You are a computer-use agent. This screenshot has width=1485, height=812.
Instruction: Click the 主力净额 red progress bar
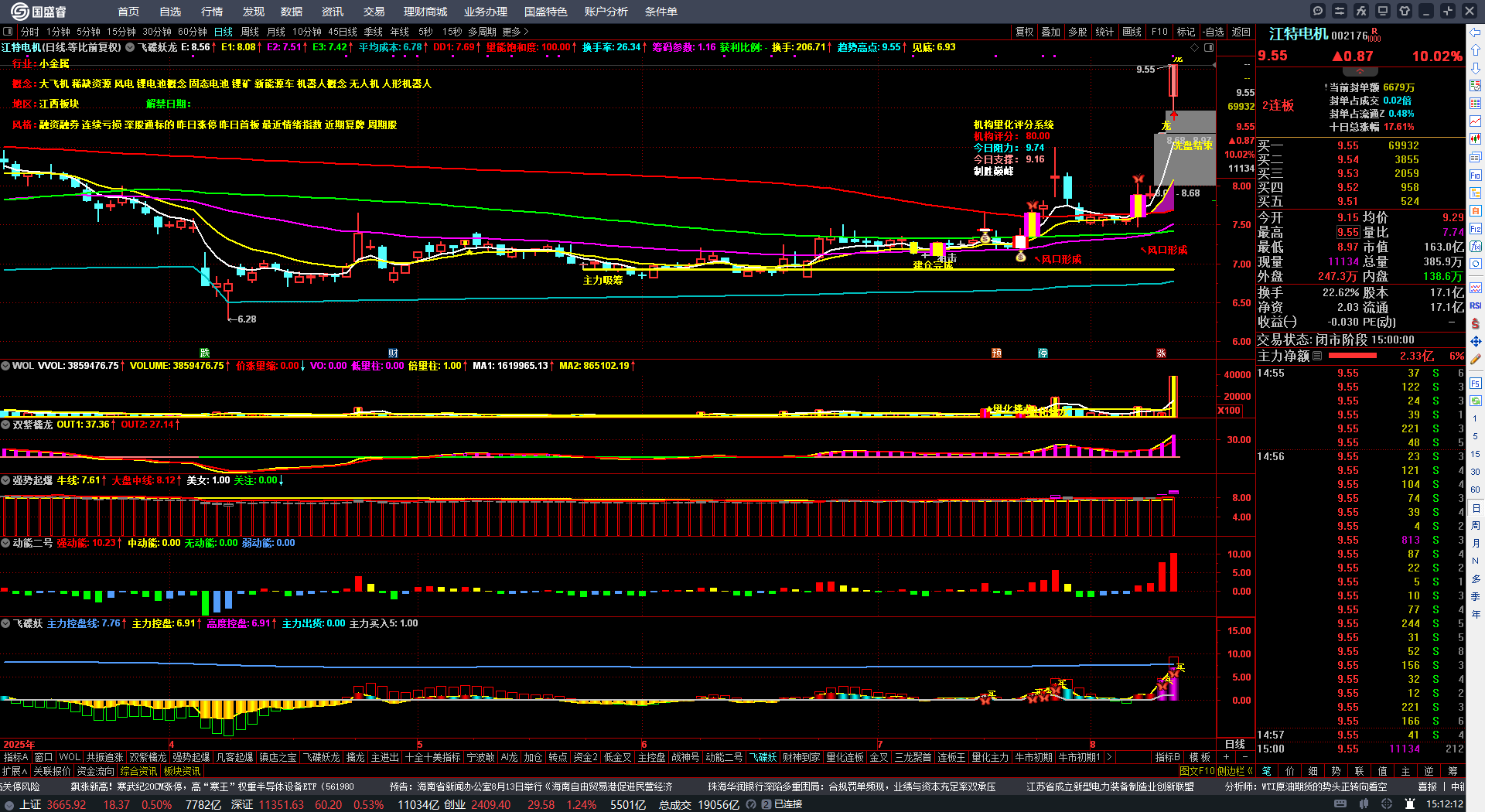click(x=1352, y=356)
